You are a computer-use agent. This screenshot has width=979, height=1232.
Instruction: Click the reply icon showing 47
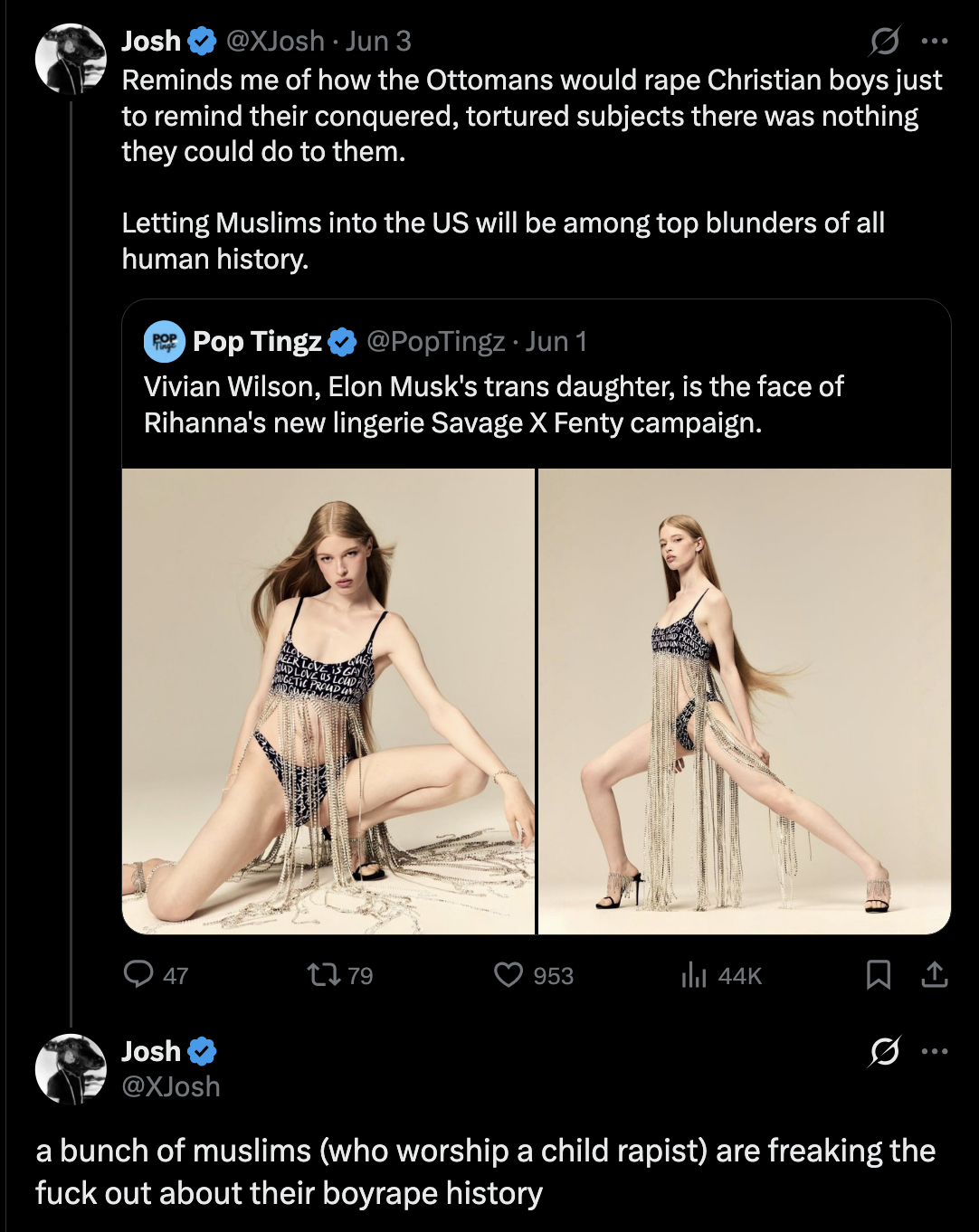[x=138, y=974]
